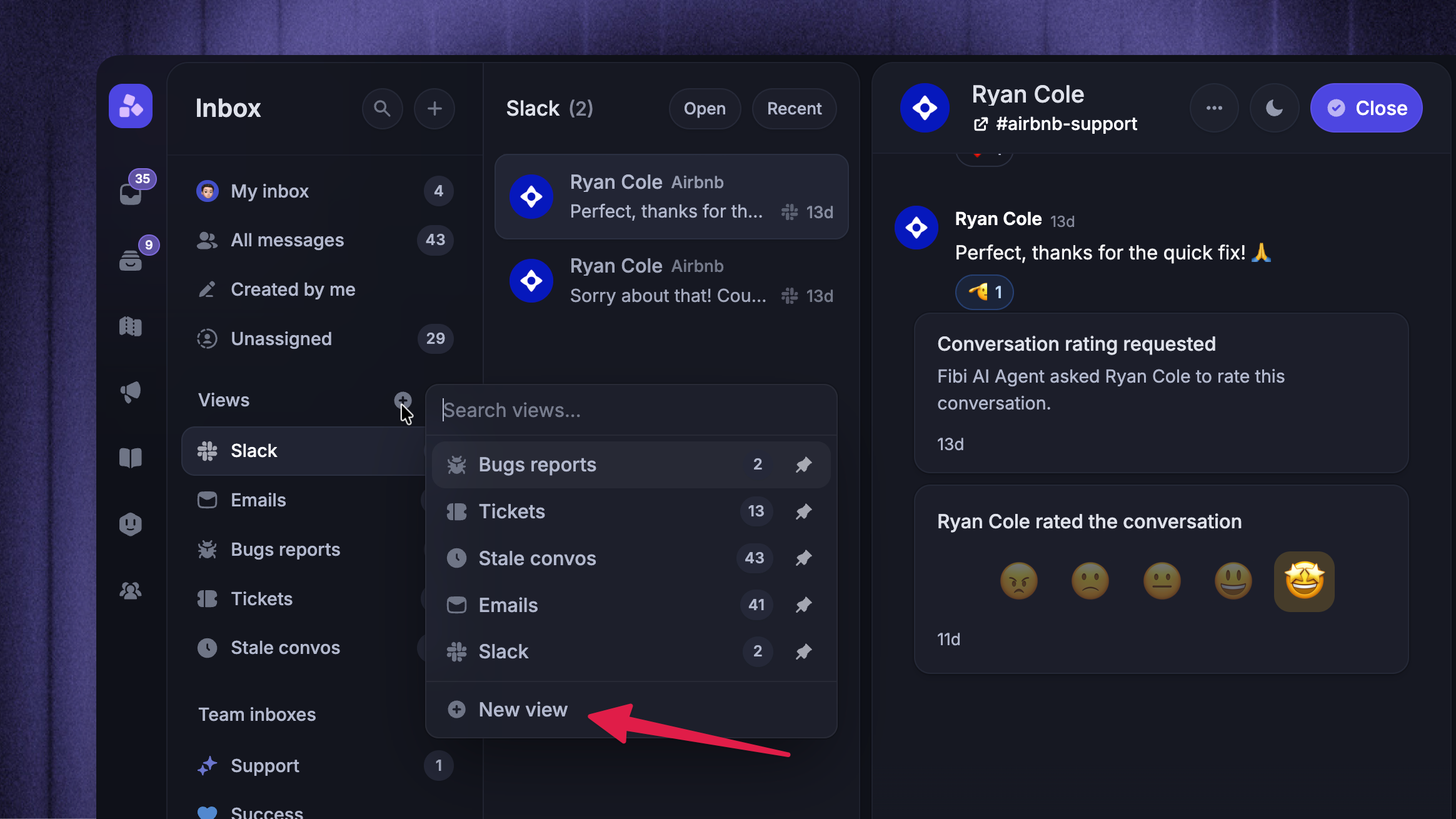The image size is (1456, 819).
Task: Select the star-struck rating emoji
Action: [1304, 581]
